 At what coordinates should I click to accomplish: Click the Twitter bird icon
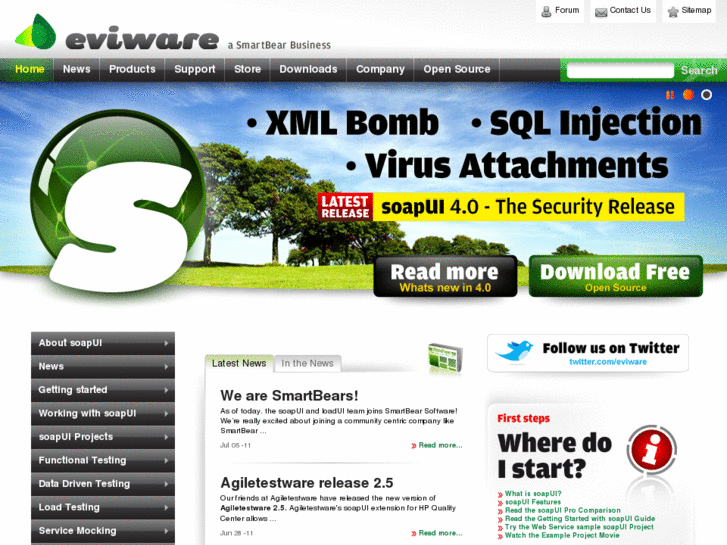[x=514, y=352]
